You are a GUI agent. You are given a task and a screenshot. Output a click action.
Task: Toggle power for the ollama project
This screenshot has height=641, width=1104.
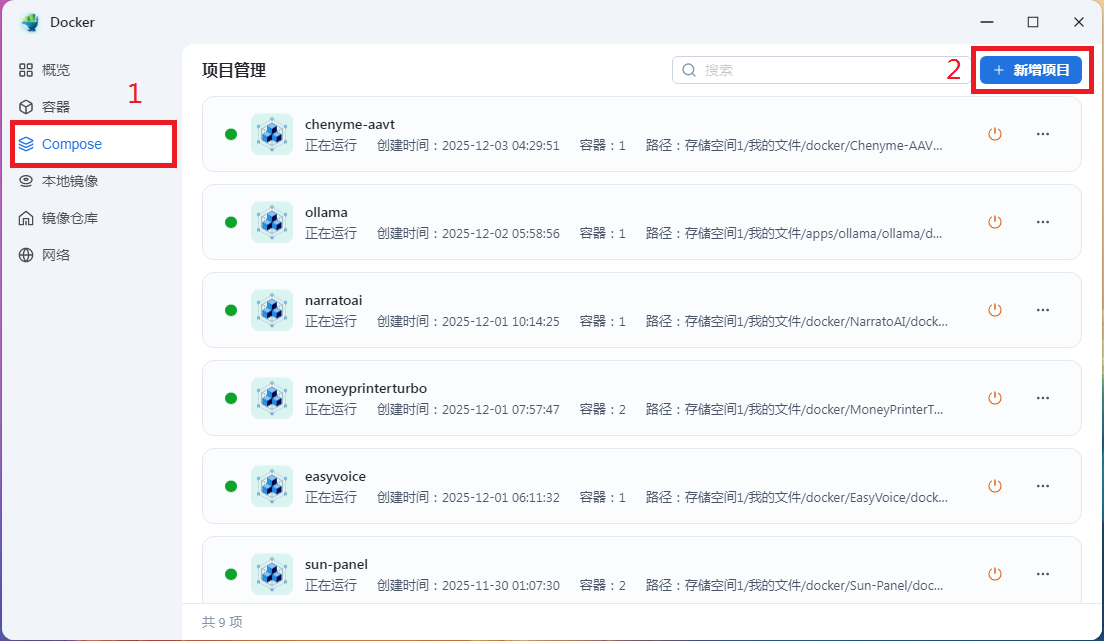[994, 222]
